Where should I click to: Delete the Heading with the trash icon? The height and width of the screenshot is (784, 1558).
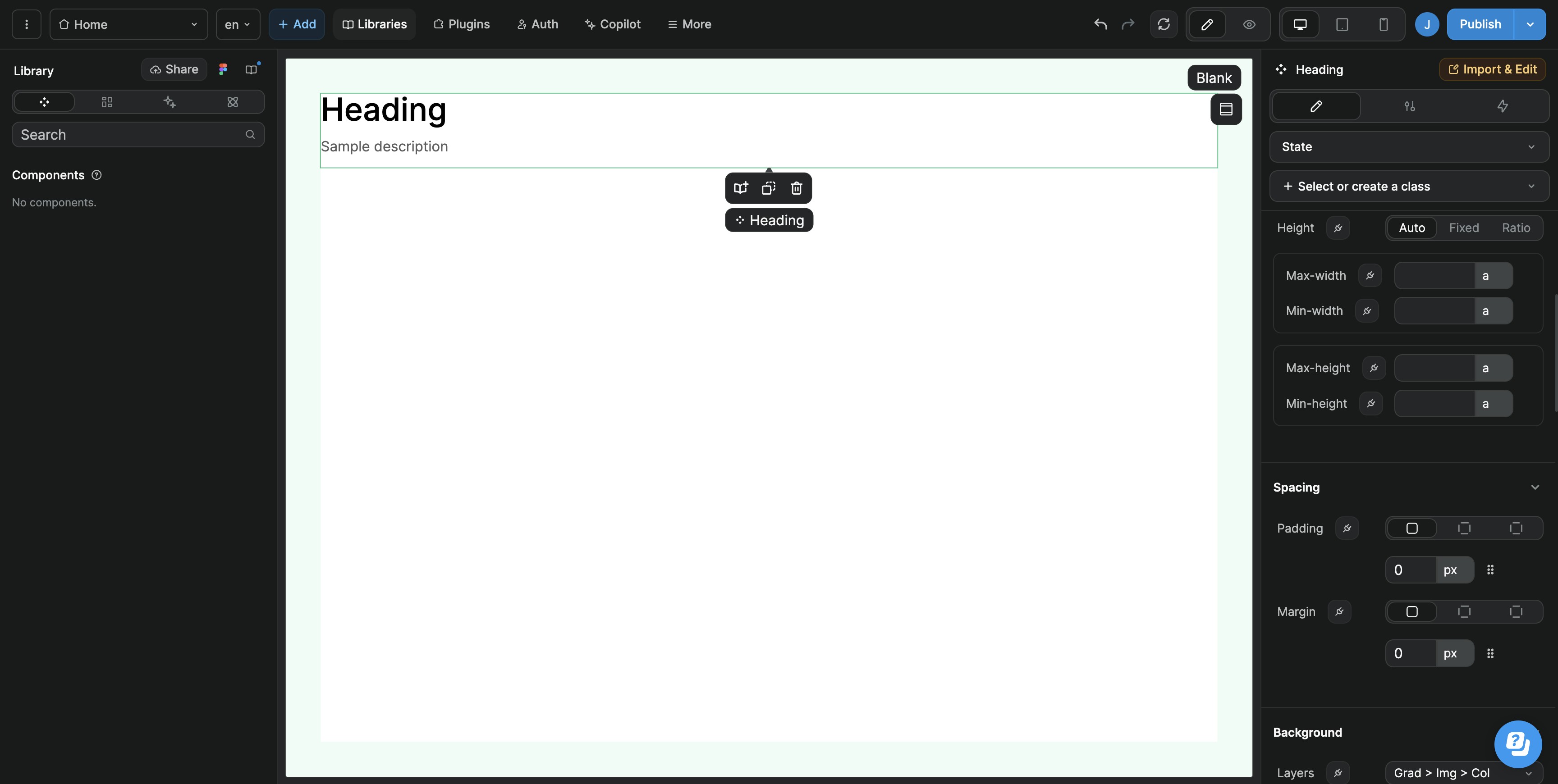tap(796, 188)
